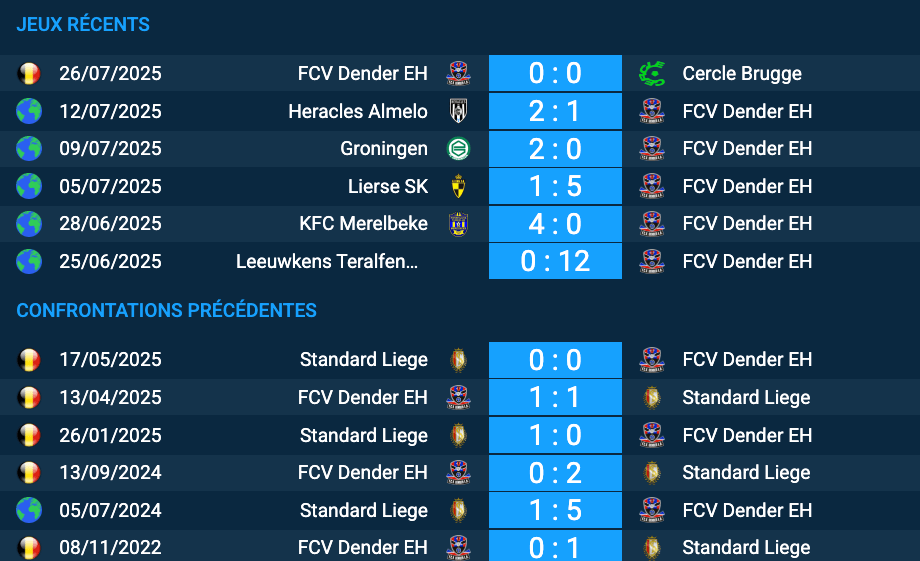Click Heracles Almelo team name
The height and width of the screenshot is (561, 920).
[x=358, y=111]
